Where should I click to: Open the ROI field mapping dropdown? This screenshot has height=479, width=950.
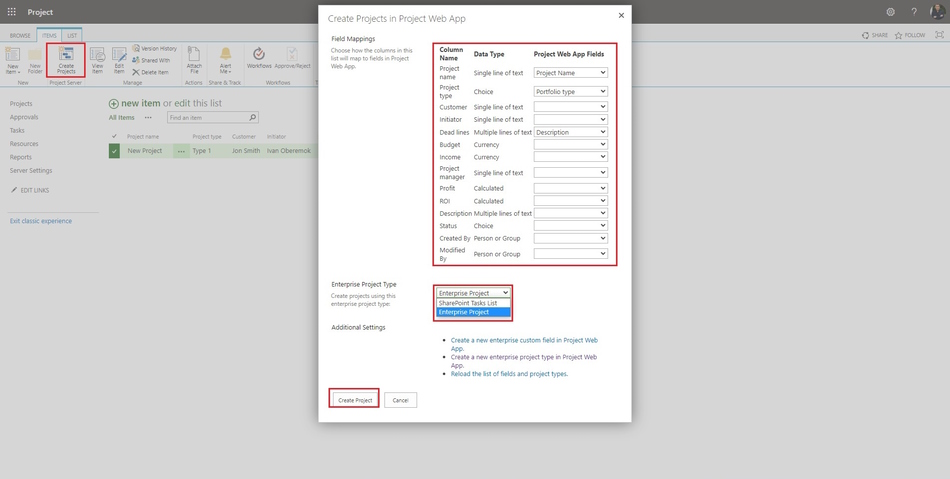pos(571,200)
